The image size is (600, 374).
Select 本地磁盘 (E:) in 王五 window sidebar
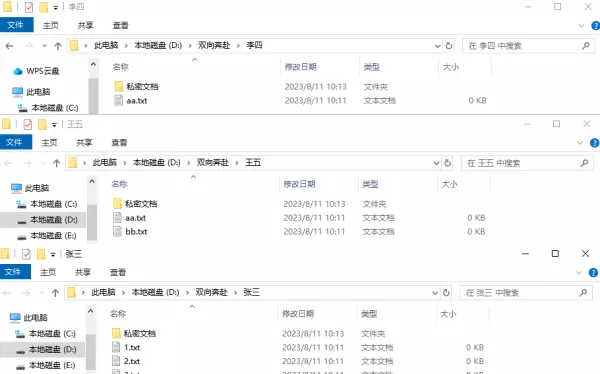pyautogui.click(x=47, y=235)
